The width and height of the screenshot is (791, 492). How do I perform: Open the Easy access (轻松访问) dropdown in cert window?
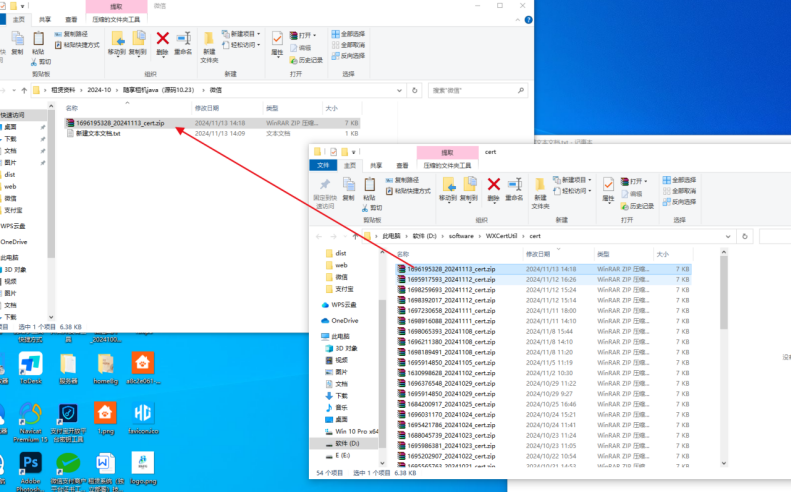(x=572, y=191)
